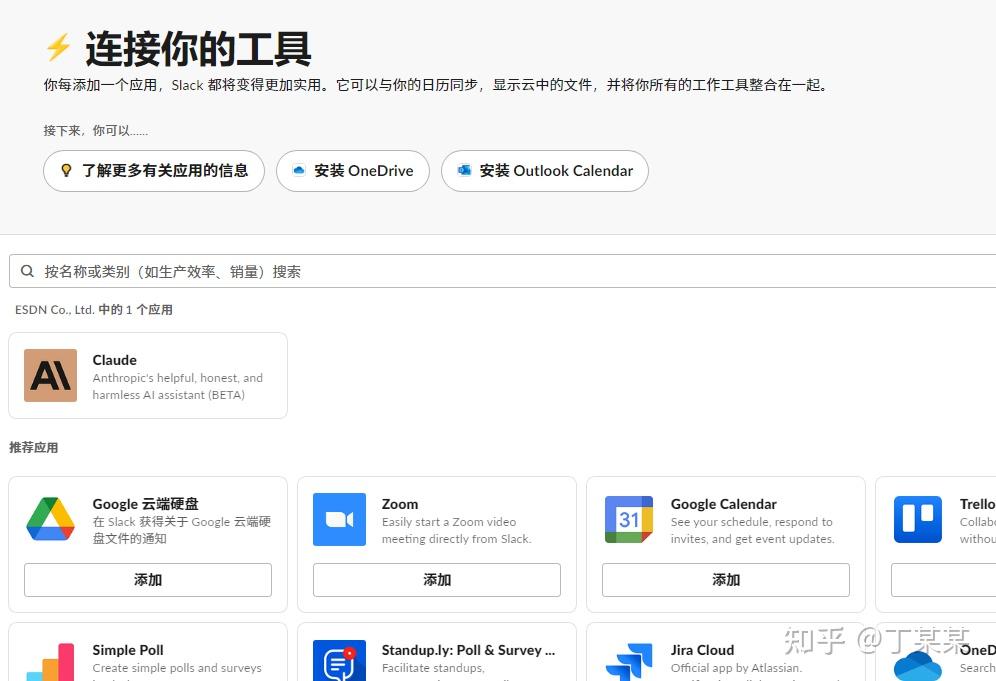Click the 连接你的工具 heading
The height and width of the screenshot is (681, 996).
click(x=198, y=49)
